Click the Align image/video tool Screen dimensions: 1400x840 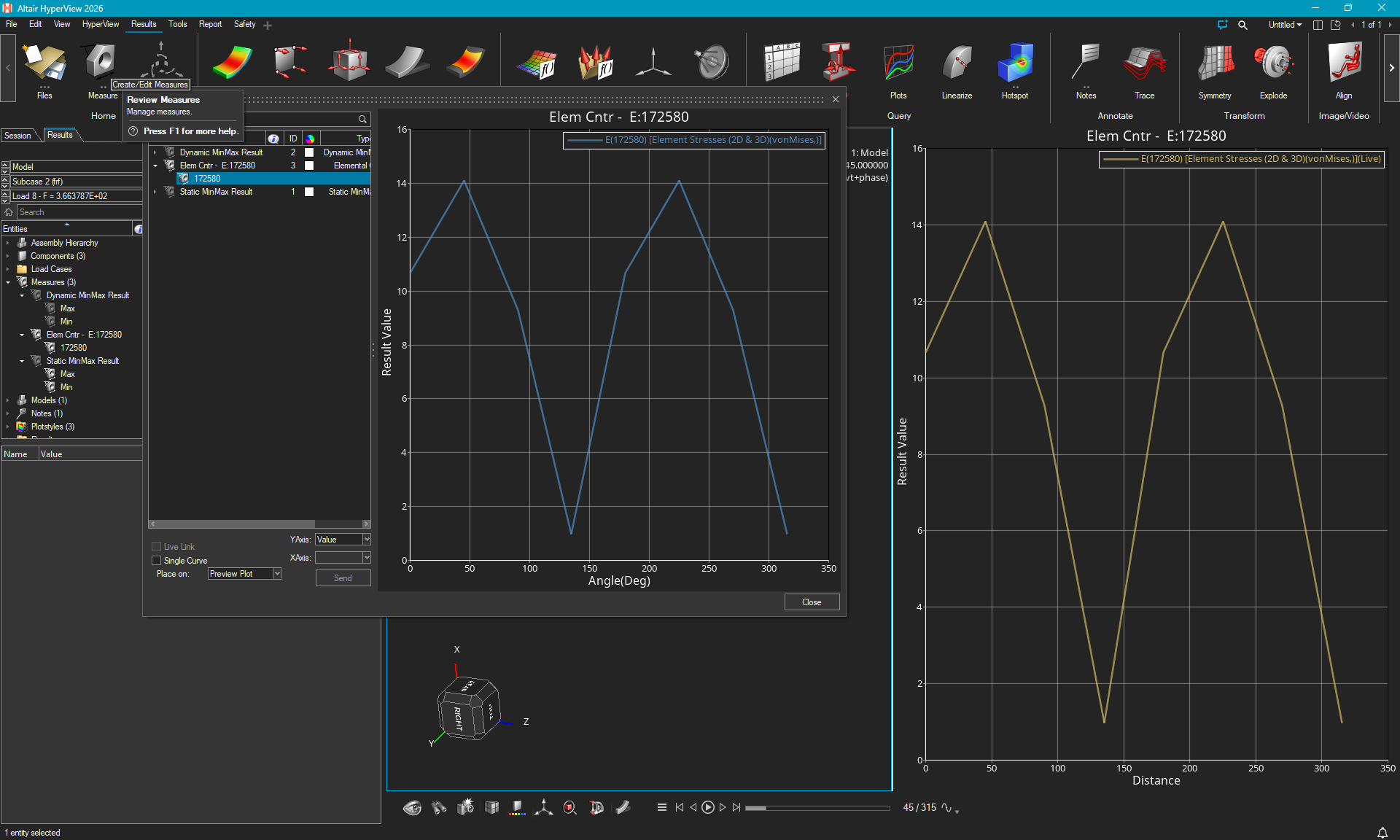[1344, 70]
